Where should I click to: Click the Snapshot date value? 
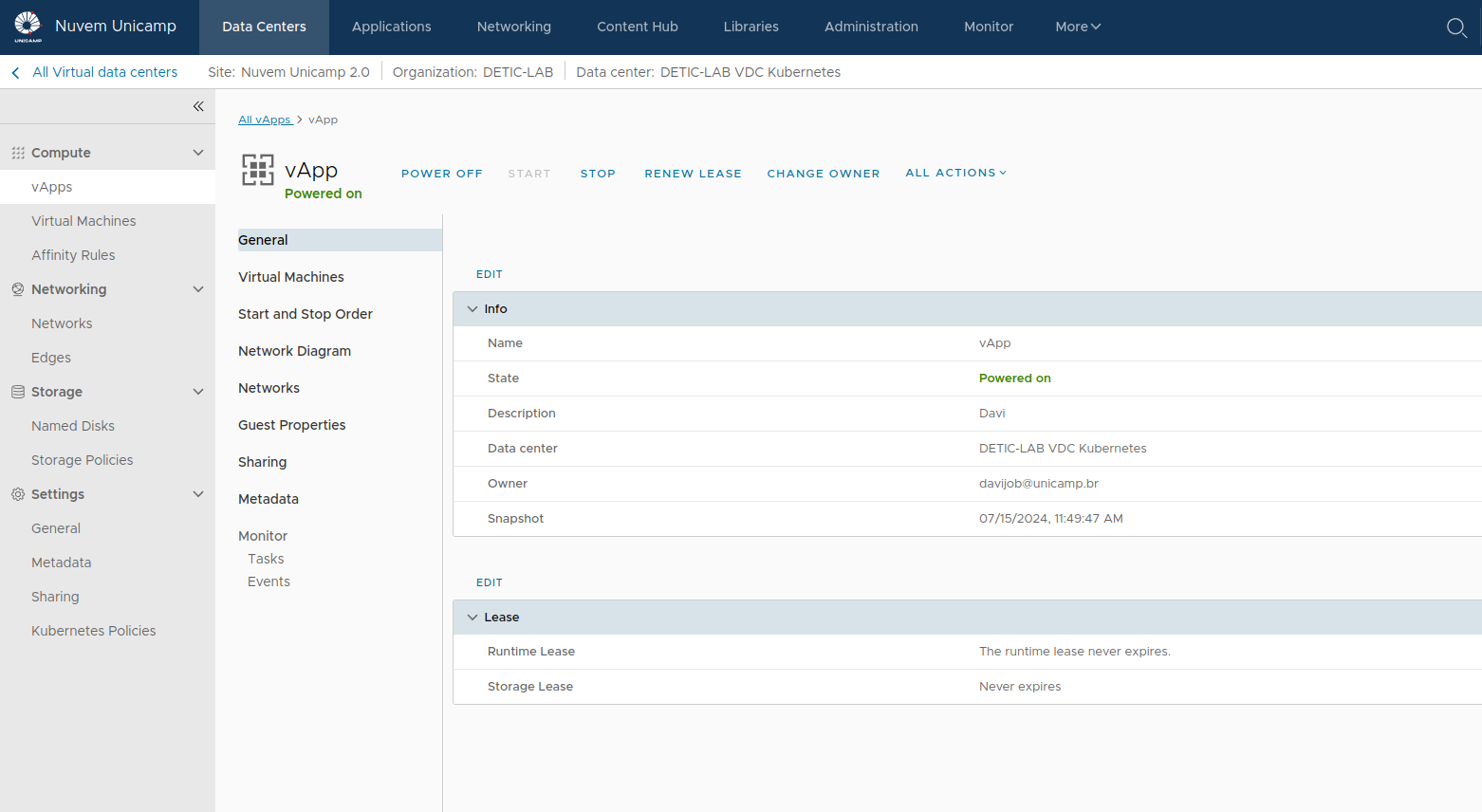click(x=1051, y=519)
